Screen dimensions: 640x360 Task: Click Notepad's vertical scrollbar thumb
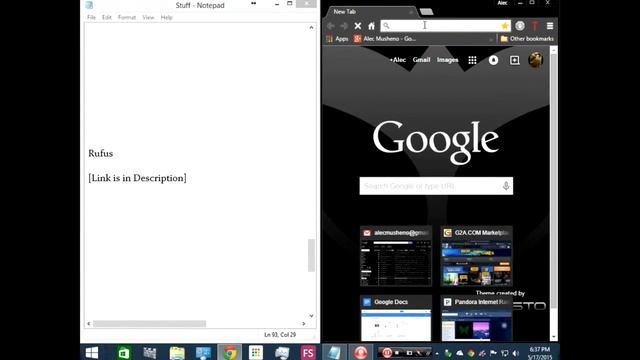click(311, 255)
